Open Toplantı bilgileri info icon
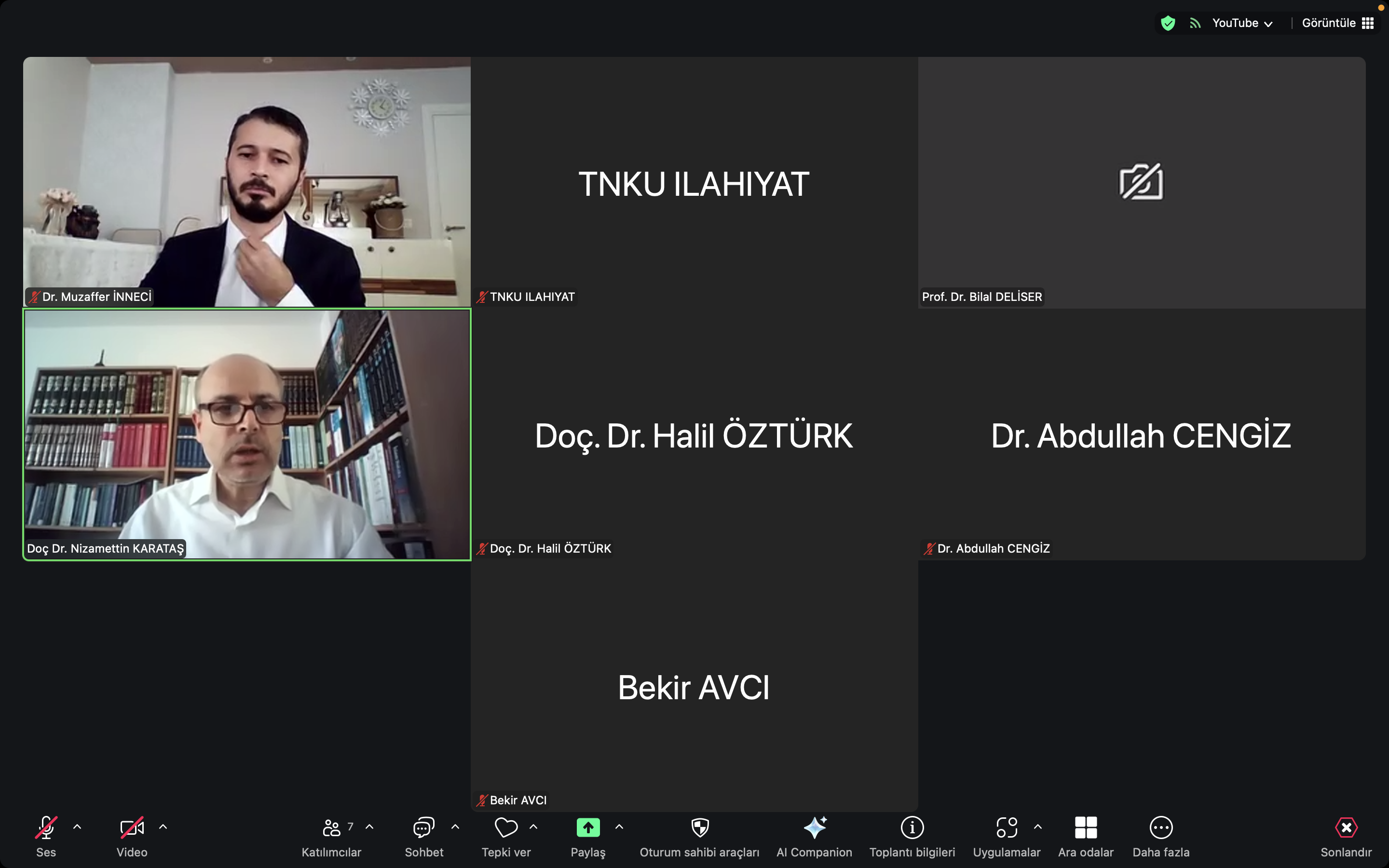Screen dimensions: 1389x868 point(912,828)
